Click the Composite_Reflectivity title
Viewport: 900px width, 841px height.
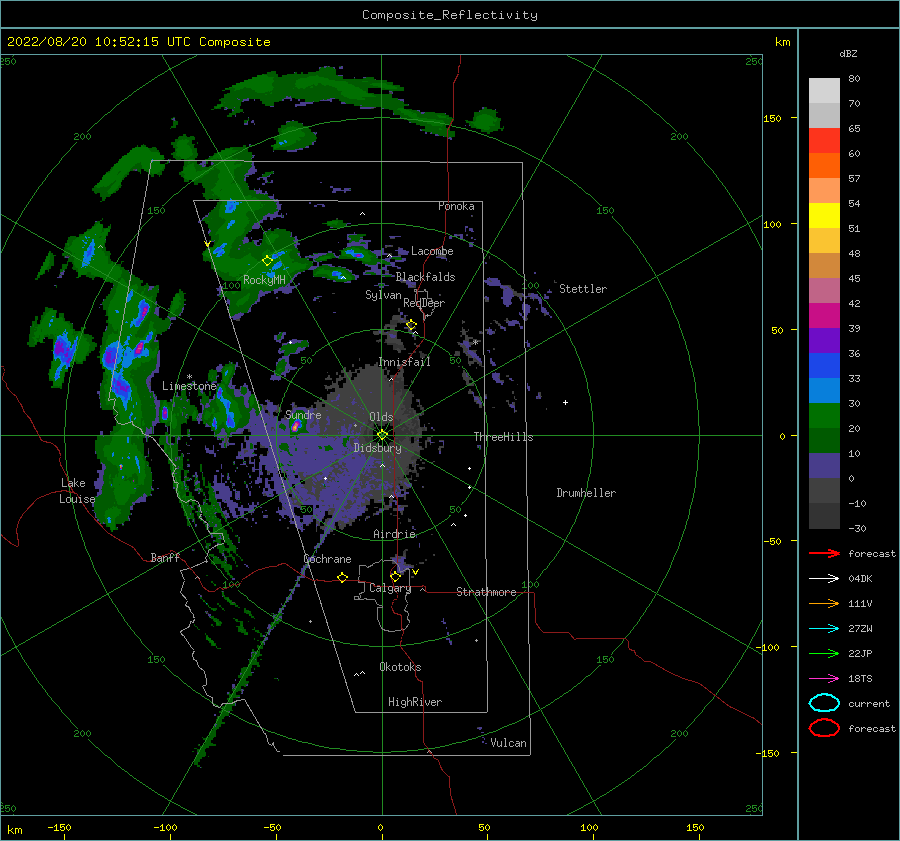(450, 15)
